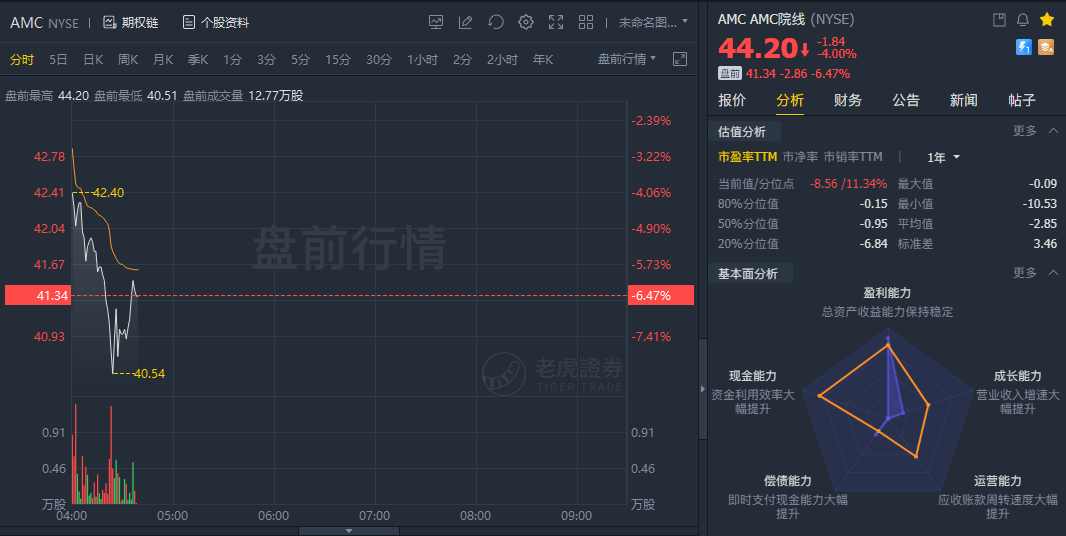Collapse the 基本面分析 section chevron
This screenshot has height=536, width=1066.
click(x=1053, y=273)
